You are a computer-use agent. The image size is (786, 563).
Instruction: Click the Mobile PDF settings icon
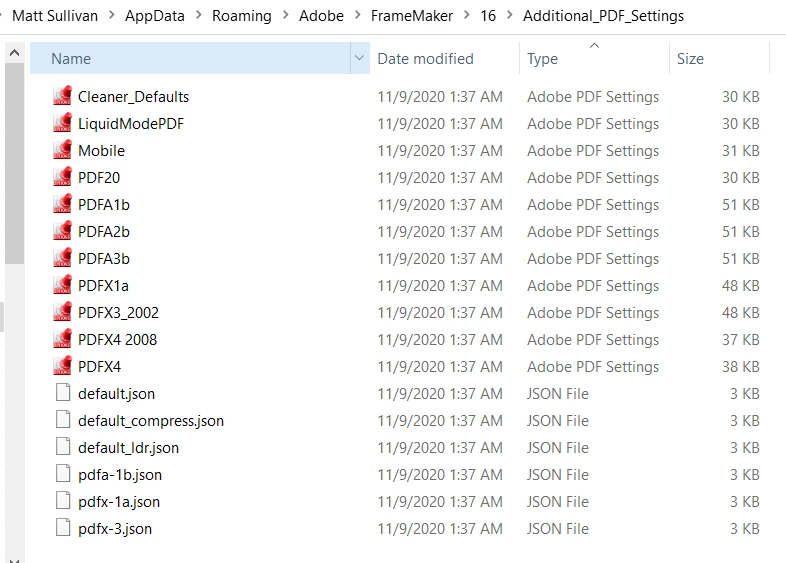coord(63,150)
